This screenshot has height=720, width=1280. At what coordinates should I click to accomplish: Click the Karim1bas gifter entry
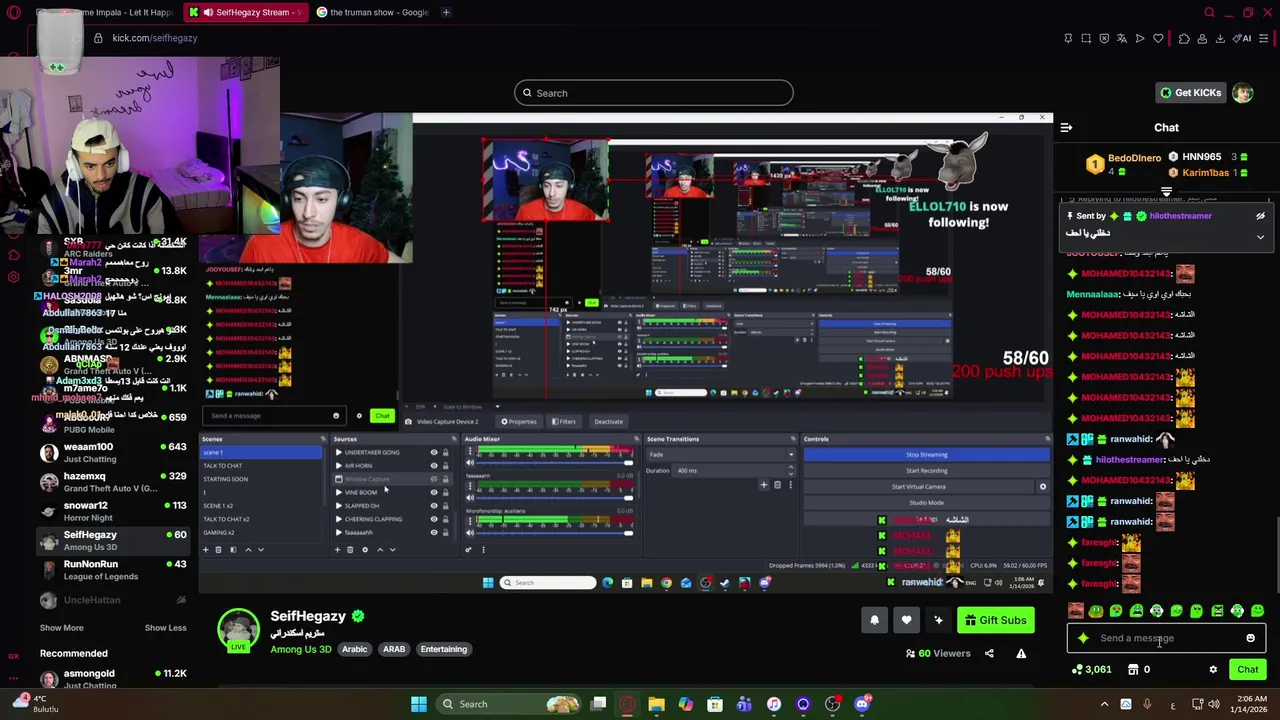[1208, 173]
